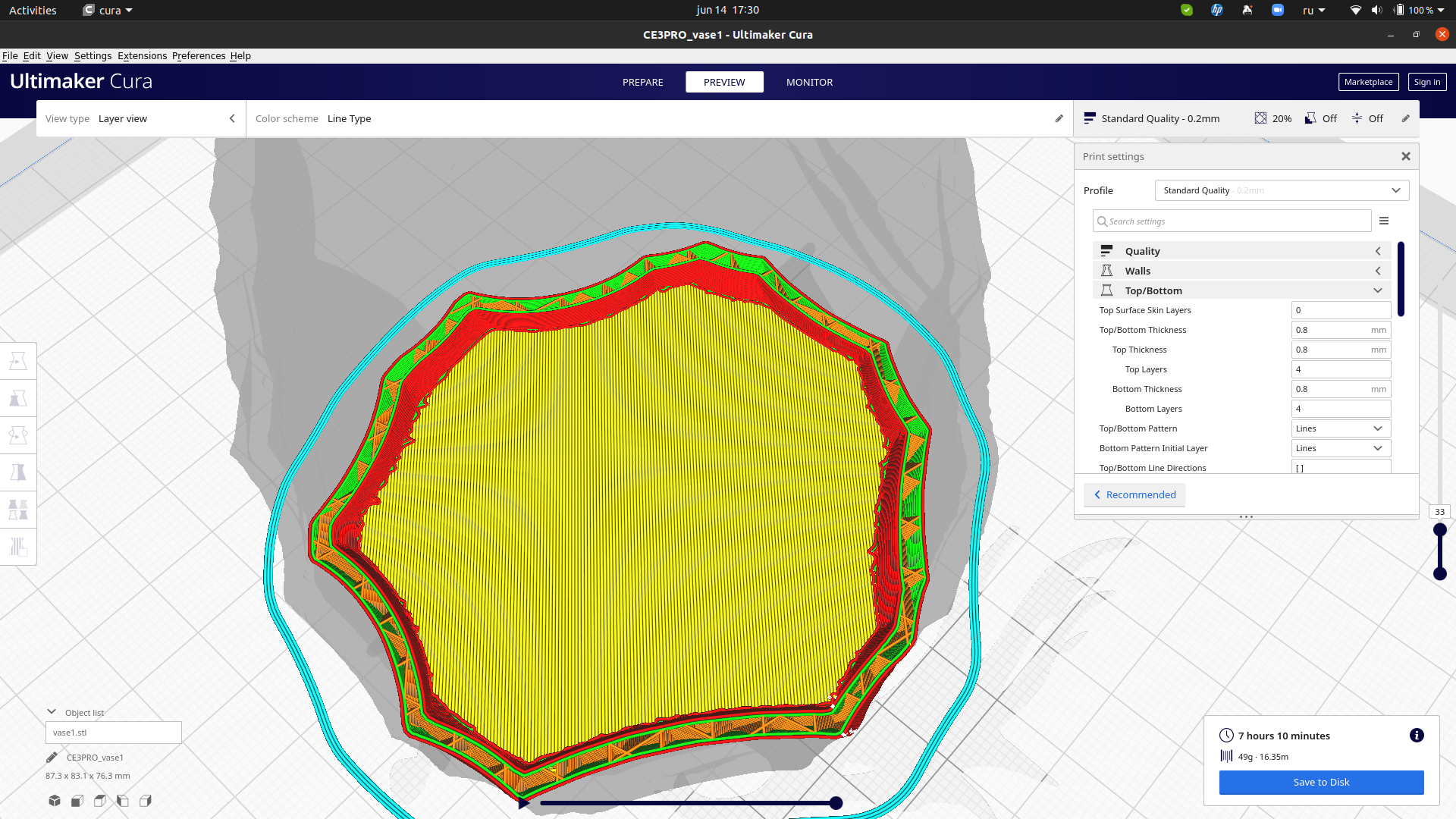
Task: Click the Search settings field
Action: 1232,221
